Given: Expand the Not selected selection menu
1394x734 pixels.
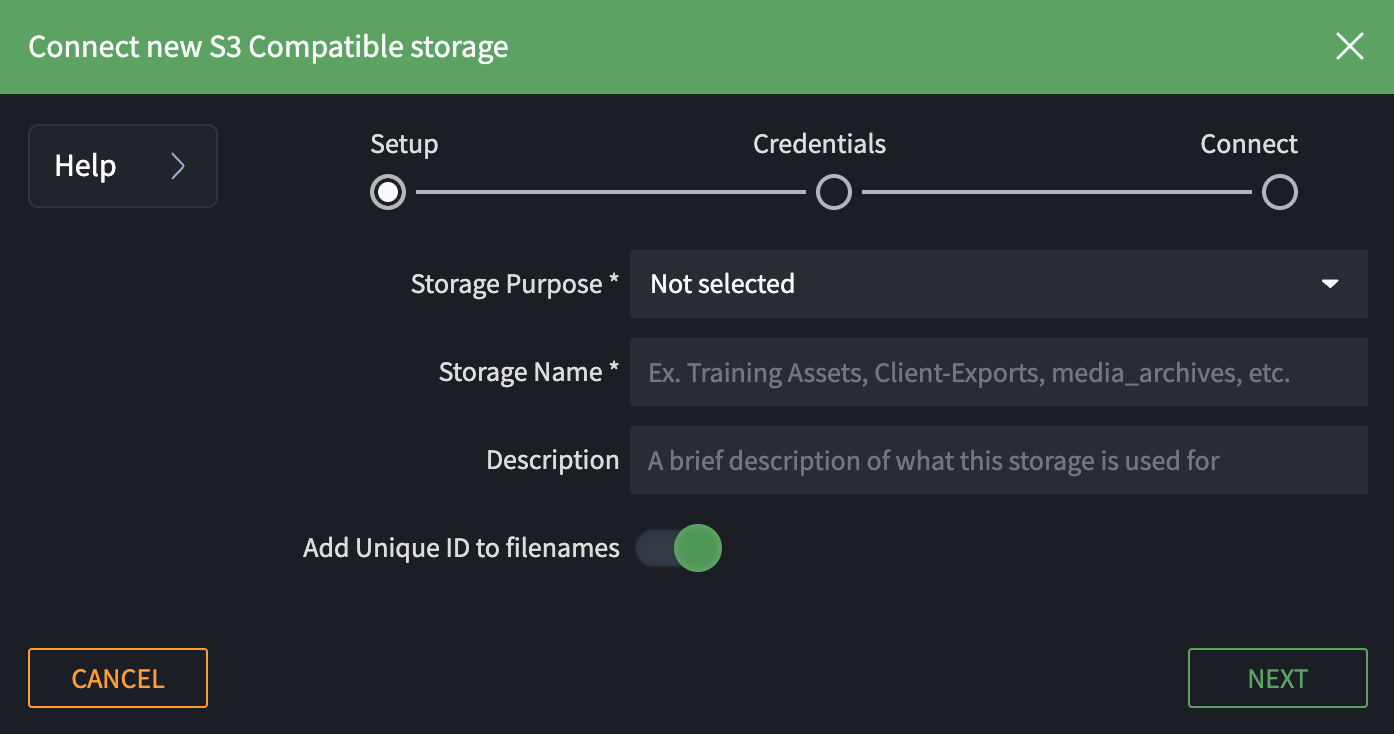Looking at the screenshot, I should [x=998, y=284].
